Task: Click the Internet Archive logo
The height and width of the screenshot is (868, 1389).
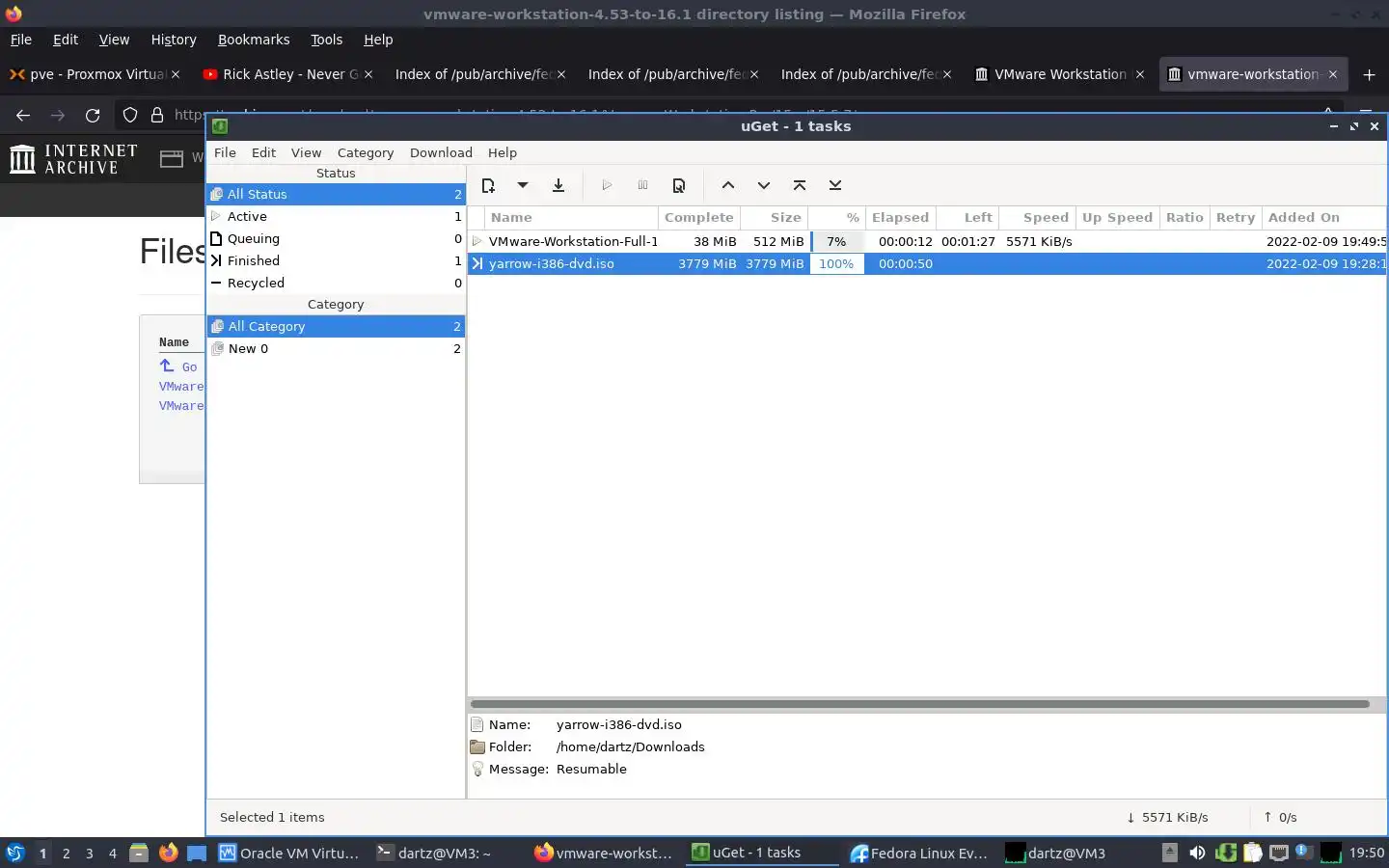Action: (x=73, y=159)
